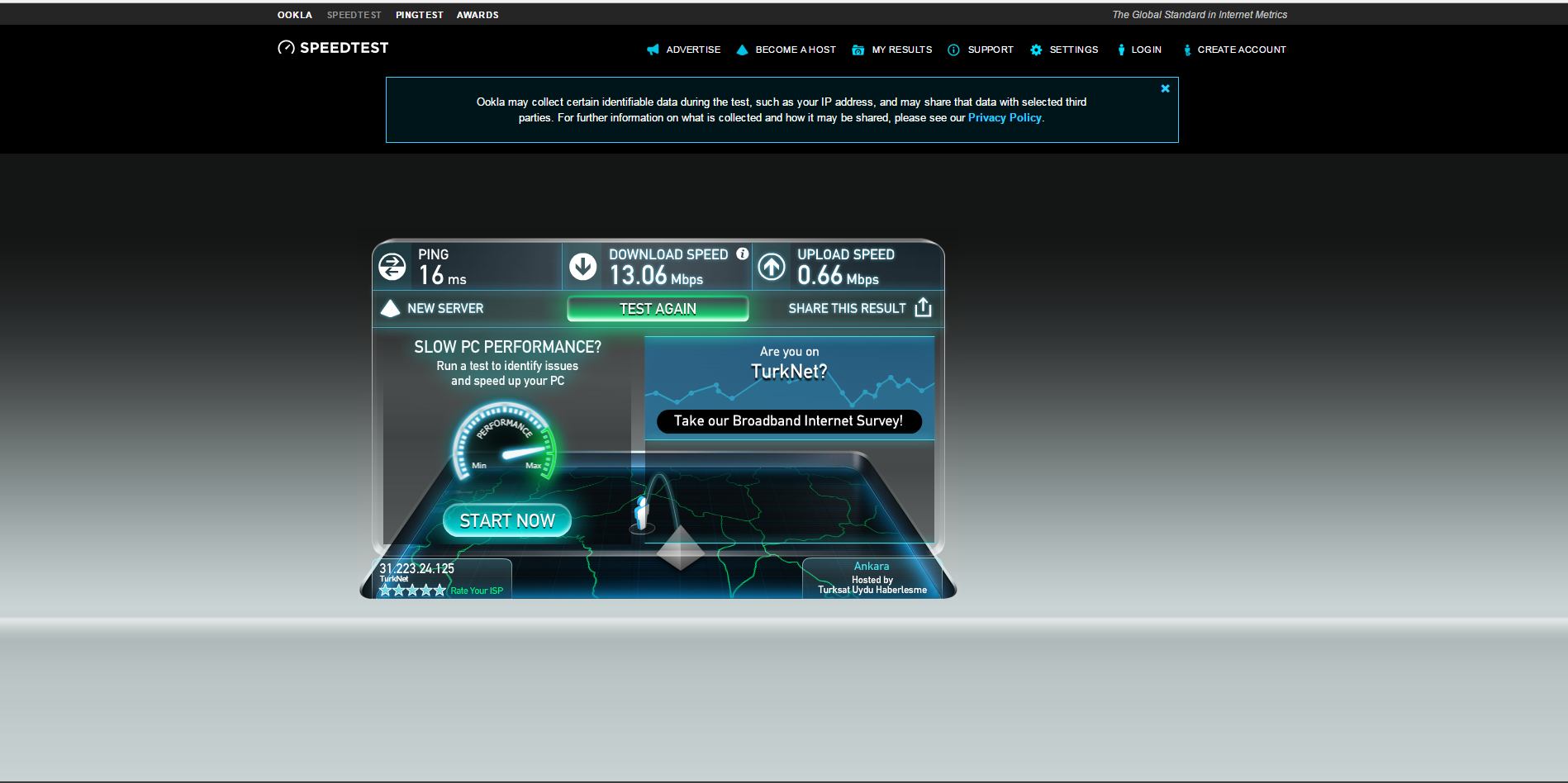This screenshot has height=783, width=1568.
Task: Open the SPEEDTEST tab in top bar
Action: pos(354,15)
